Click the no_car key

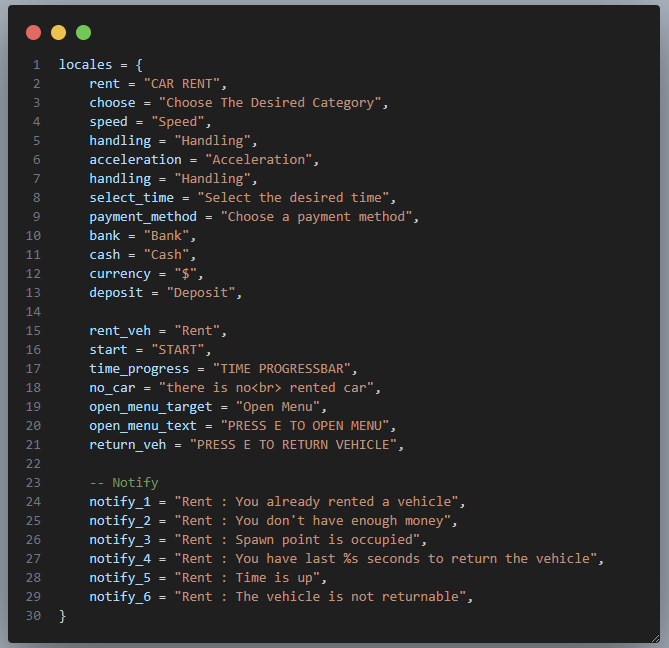[x=112, y=388]
